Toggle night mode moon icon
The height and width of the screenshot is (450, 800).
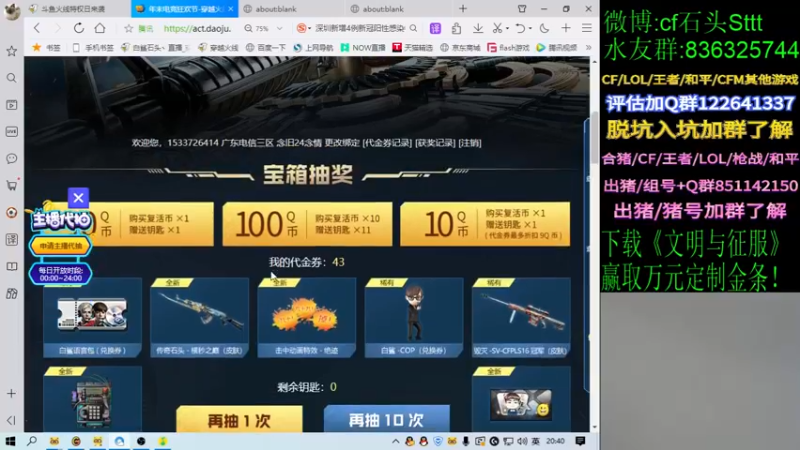coord(544,29)
